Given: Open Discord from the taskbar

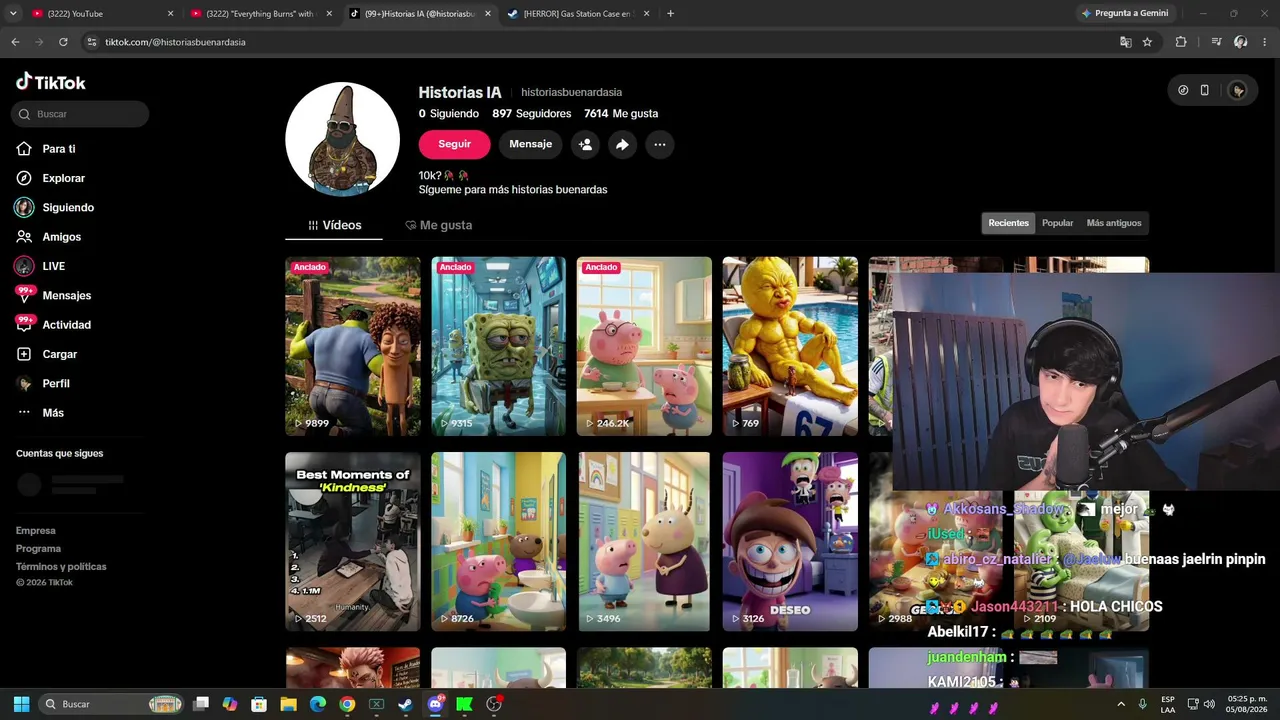Looking at the screenshot, I should click(x=435, y=704).
